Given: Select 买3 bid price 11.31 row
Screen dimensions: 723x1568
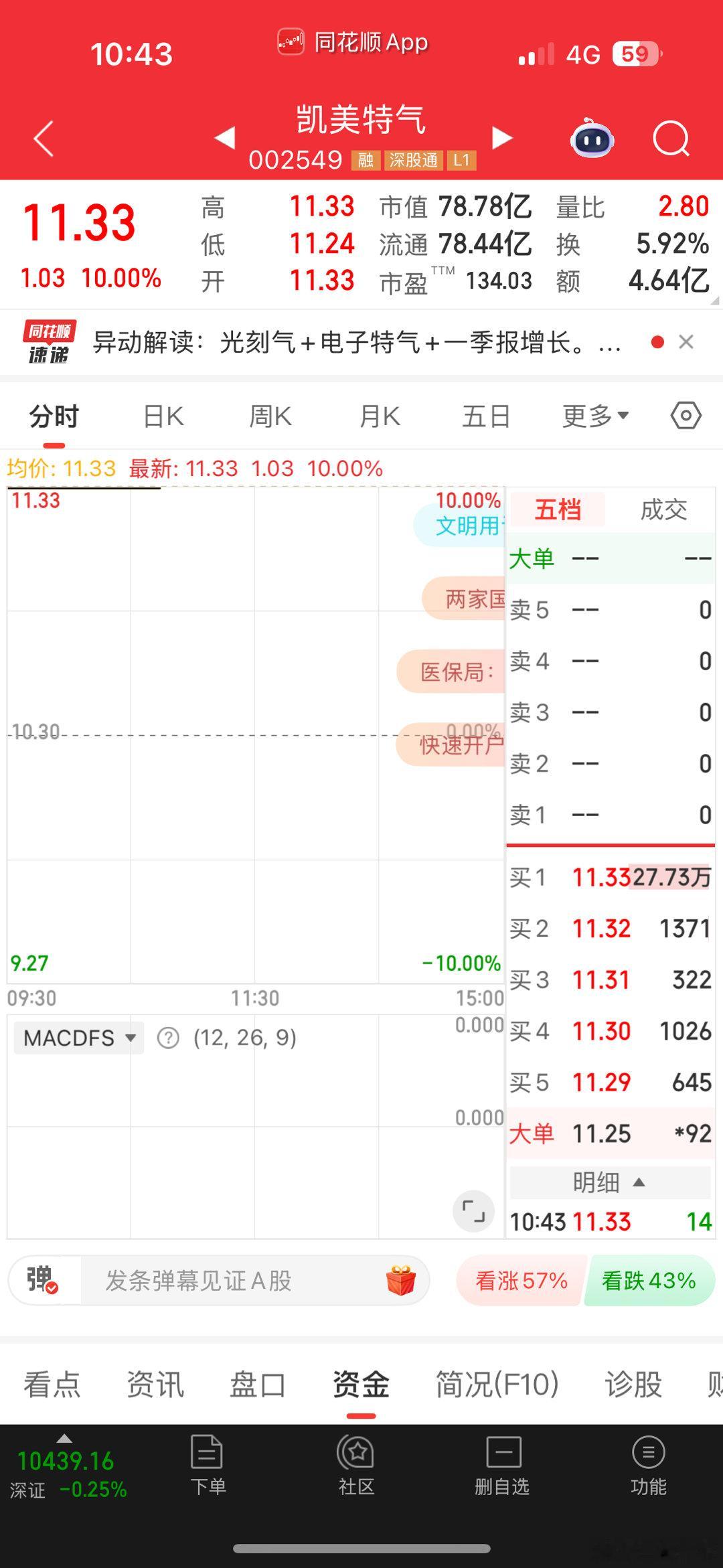Looking at the screenshot, I should (x=610, y=980).
